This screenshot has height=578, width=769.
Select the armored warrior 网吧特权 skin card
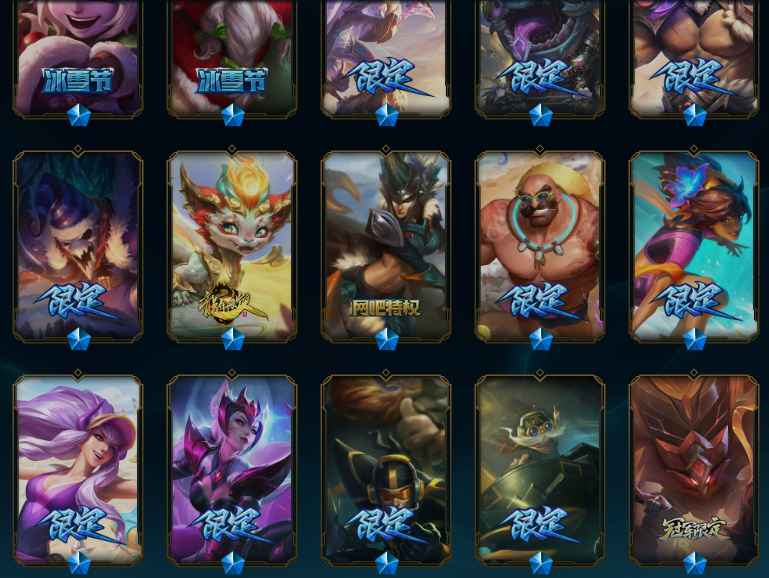pos(386,245)
